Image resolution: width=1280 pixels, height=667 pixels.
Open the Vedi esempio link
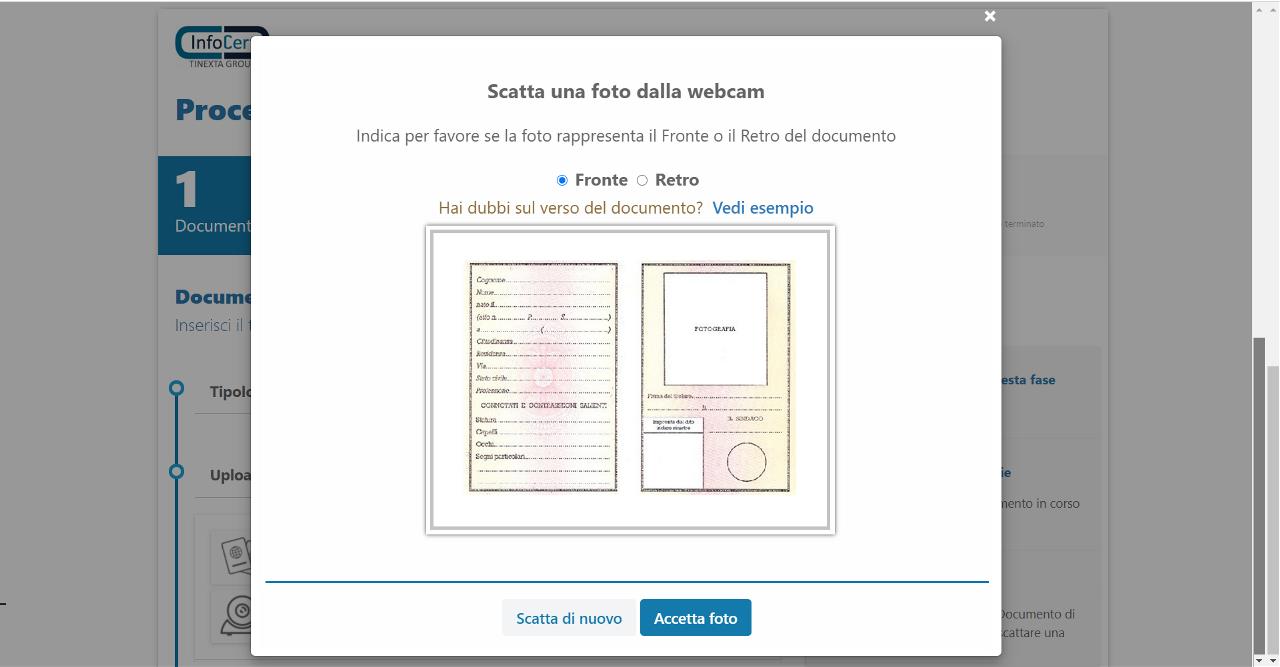[762, 208]
